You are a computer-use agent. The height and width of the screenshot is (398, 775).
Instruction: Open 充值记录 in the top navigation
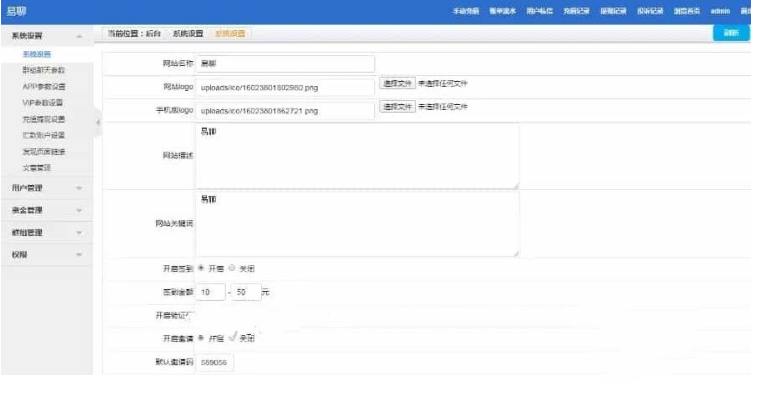point(576,11)
